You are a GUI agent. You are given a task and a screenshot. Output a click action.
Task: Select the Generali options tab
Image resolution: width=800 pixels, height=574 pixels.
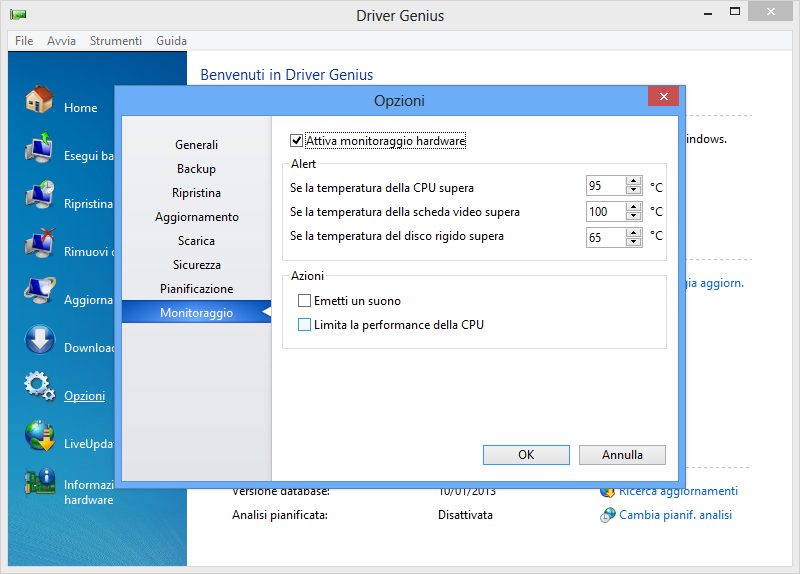pyautogui.click(x=196, y=145)
